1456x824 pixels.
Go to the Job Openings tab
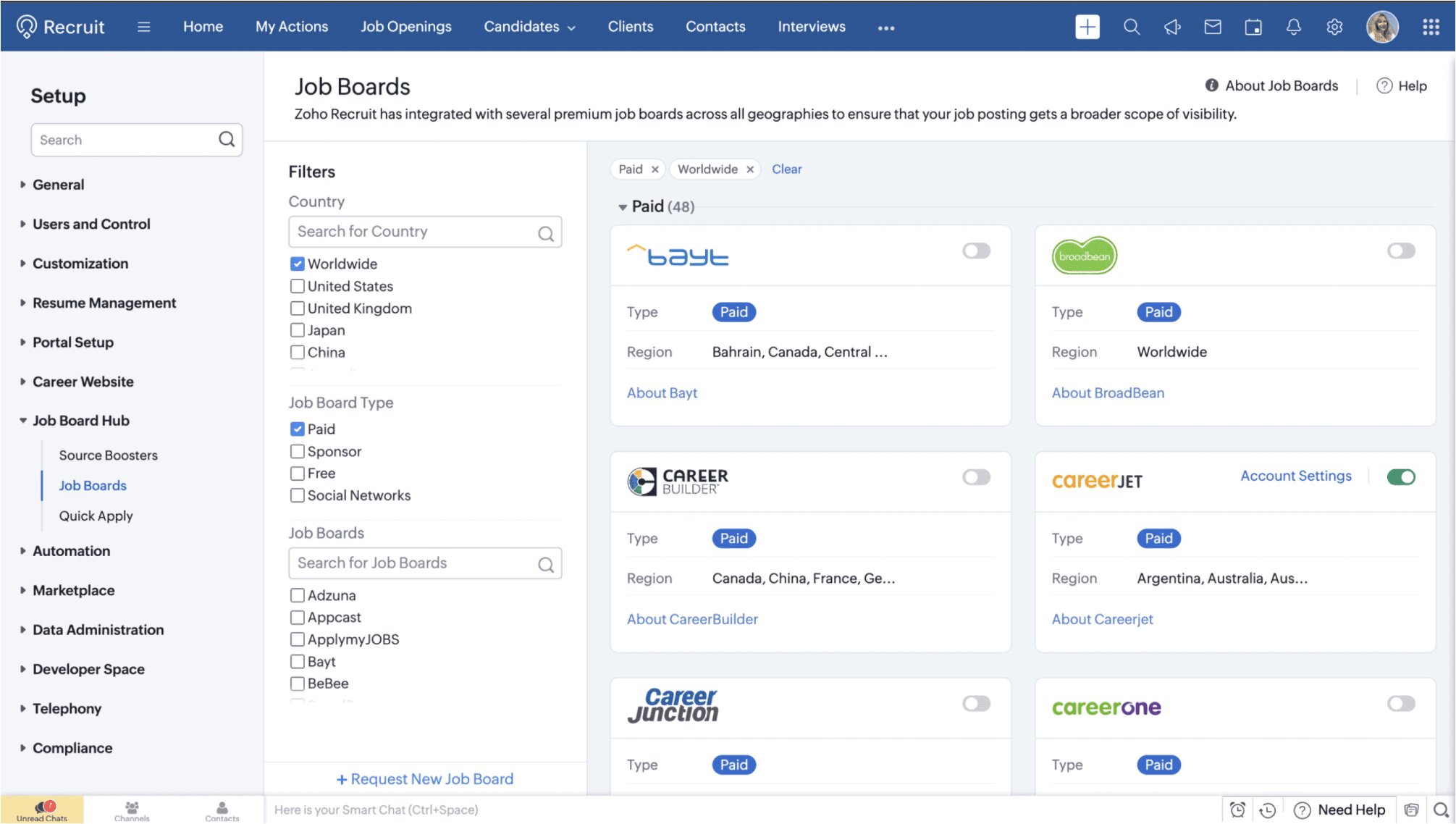[x=405, y=27]
